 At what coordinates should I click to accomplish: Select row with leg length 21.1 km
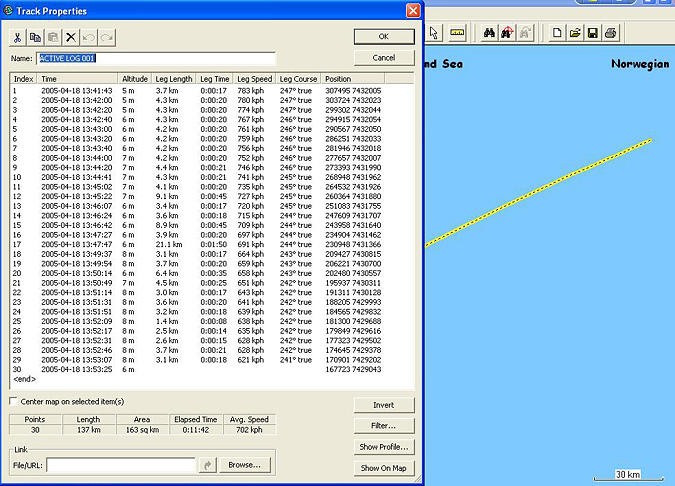tap(197, 245)
